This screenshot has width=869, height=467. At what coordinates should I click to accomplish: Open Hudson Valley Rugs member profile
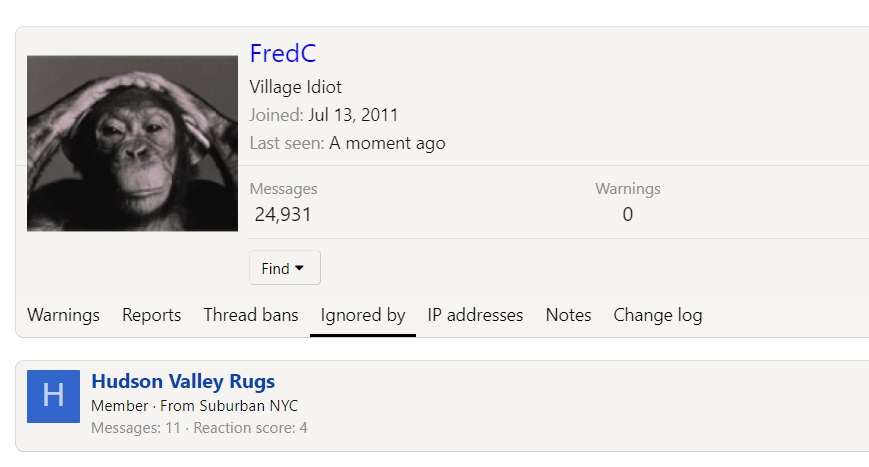[183, 381]
